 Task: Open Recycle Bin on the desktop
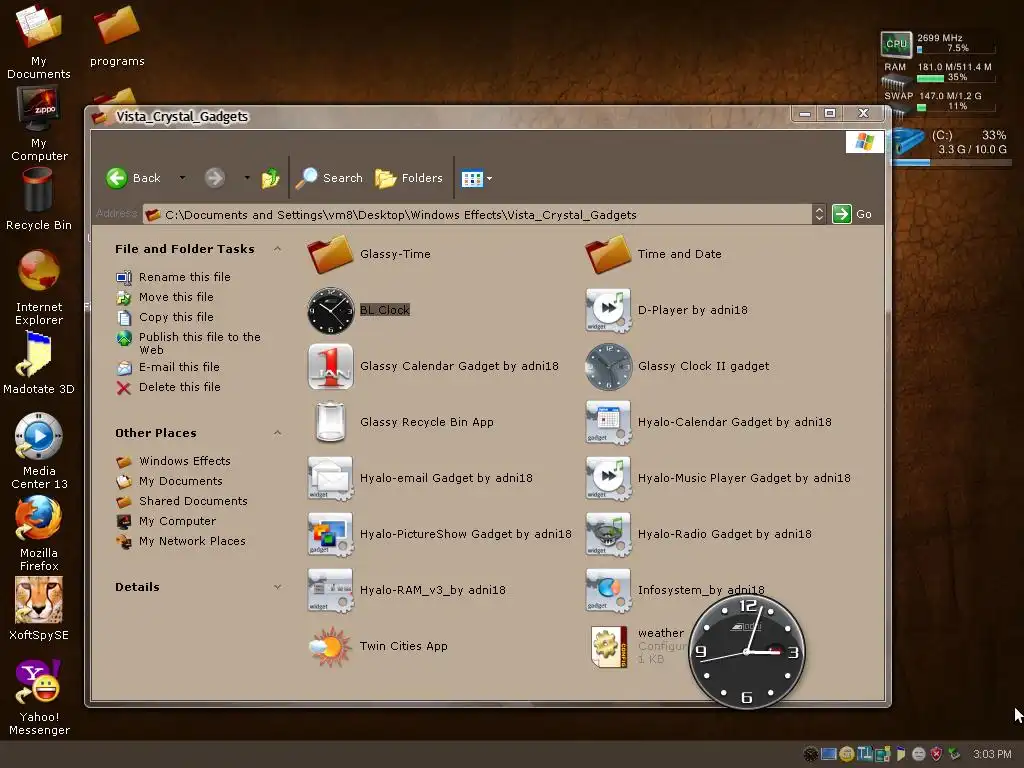point(39,199)
